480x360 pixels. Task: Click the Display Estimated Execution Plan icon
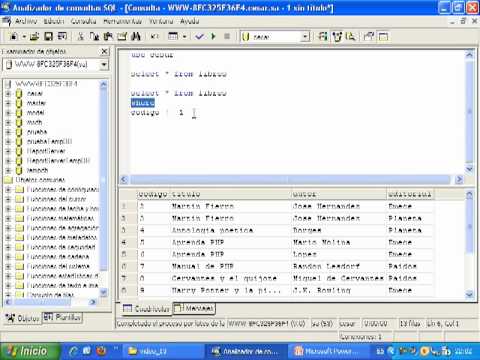(323, 36)
